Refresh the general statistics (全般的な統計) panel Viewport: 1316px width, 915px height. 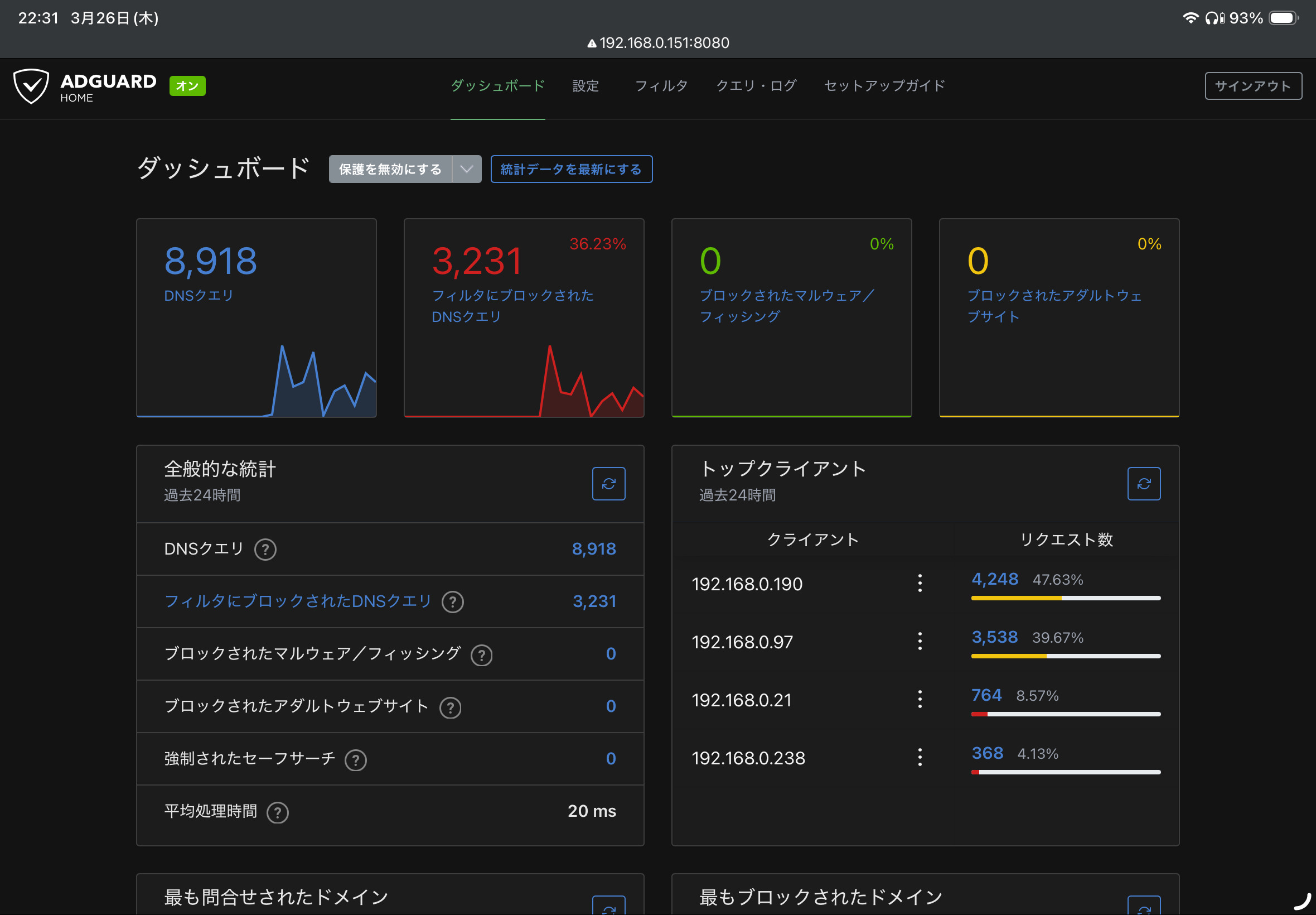coord(608,484)
